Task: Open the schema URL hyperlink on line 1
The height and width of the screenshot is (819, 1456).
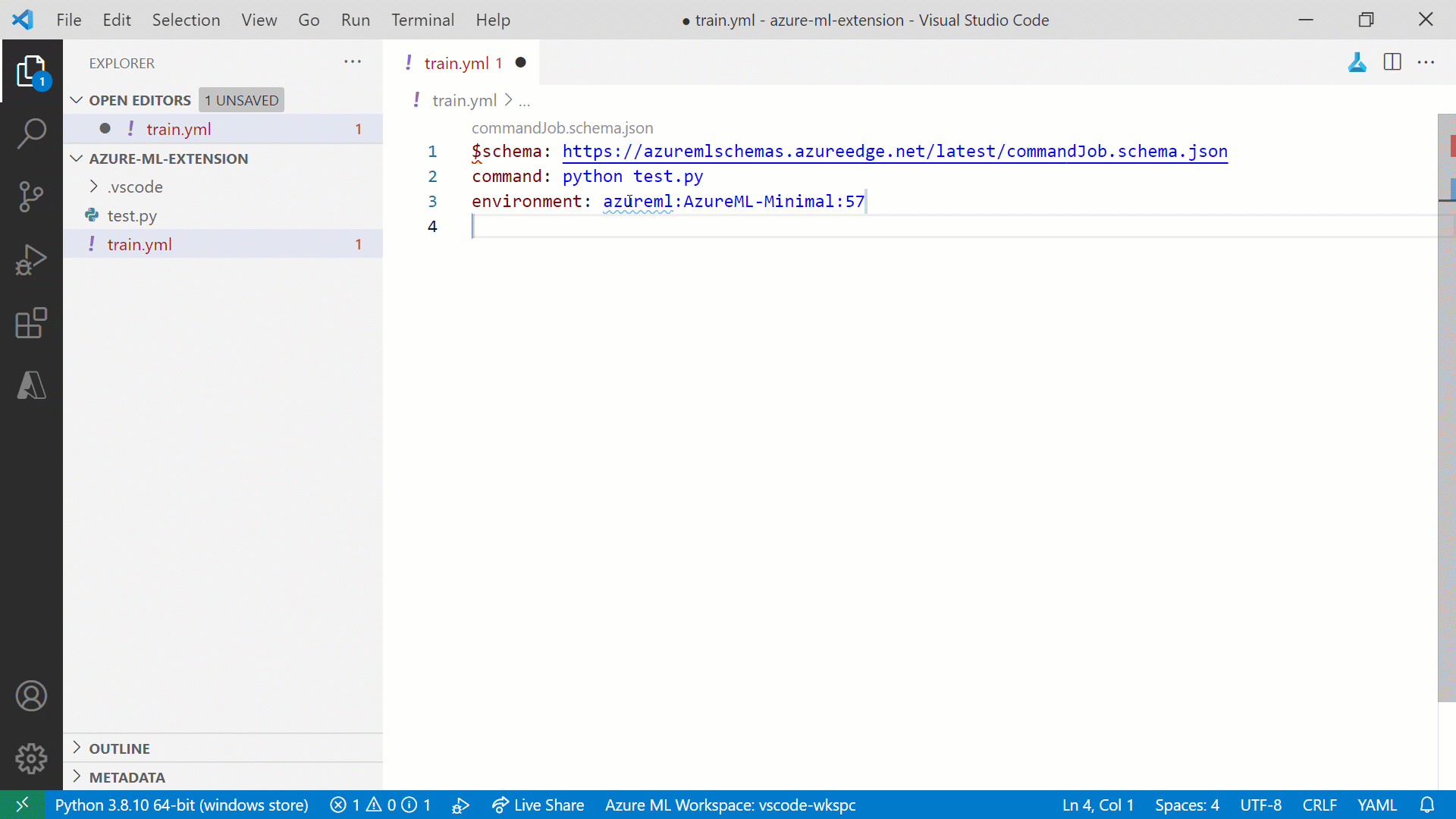Action: coord(894,151)
